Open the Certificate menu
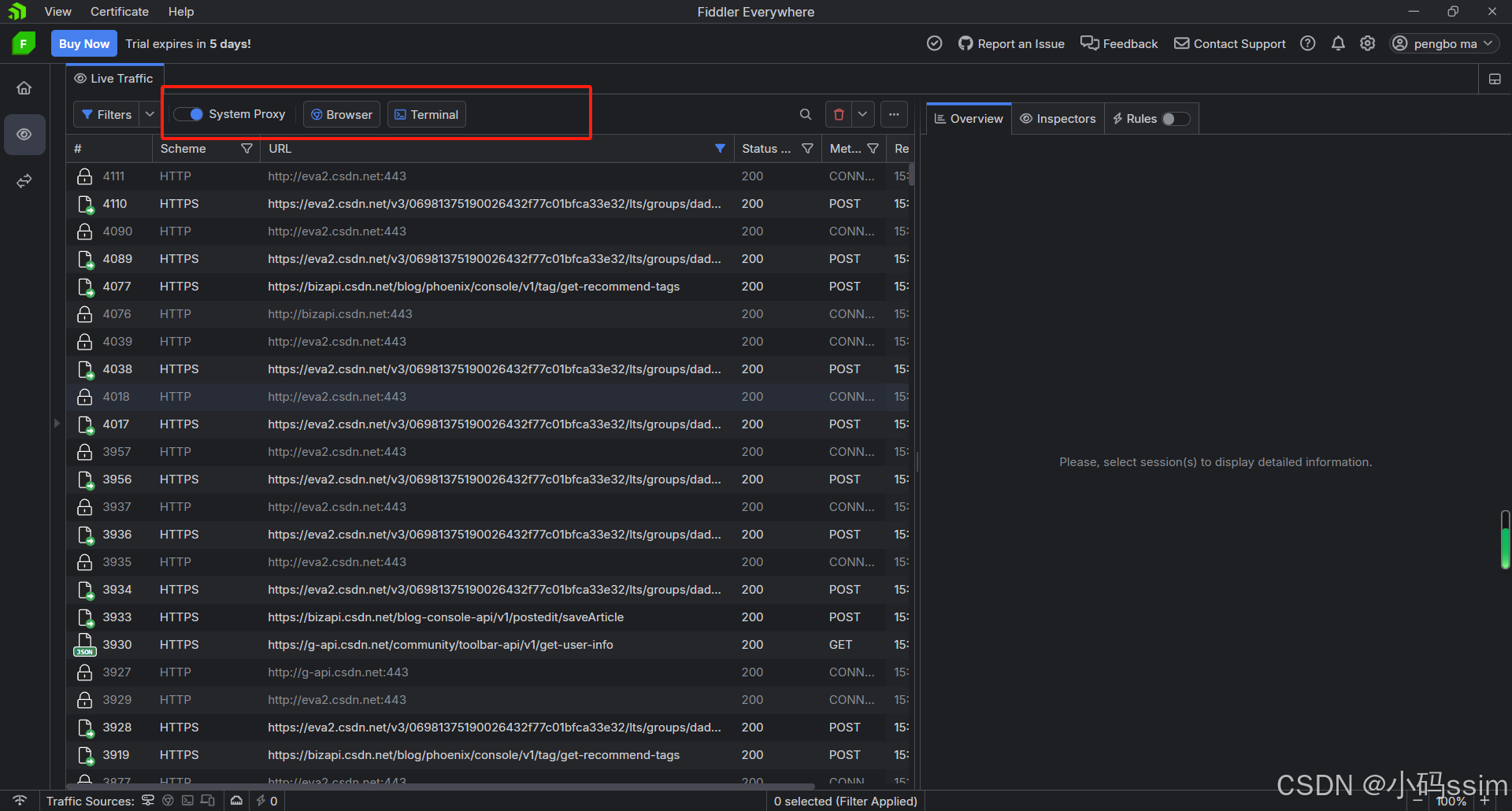 coord(120,12)
